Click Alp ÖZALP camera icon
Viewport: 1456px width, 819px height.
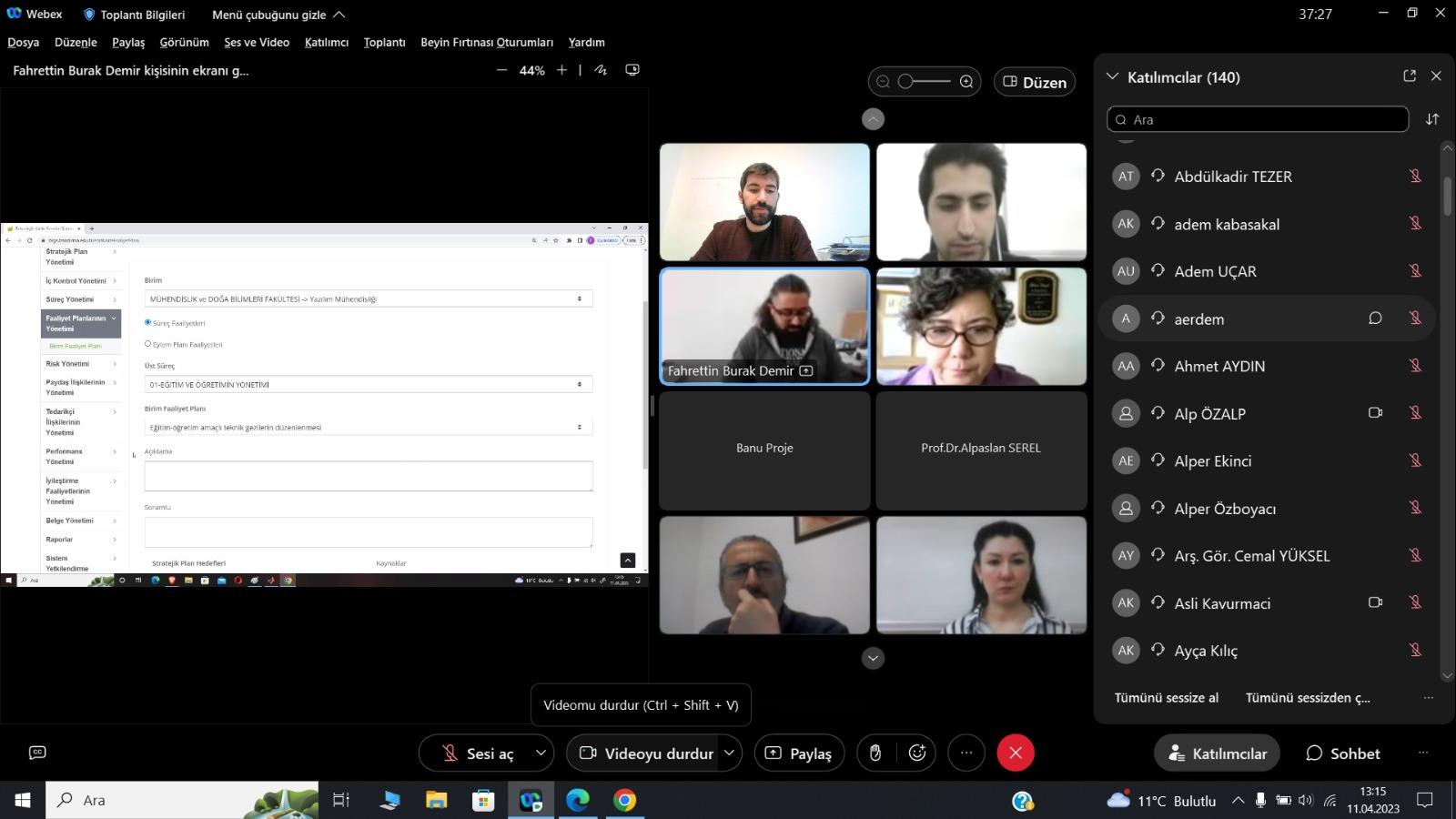click(x=1375, y=413)
